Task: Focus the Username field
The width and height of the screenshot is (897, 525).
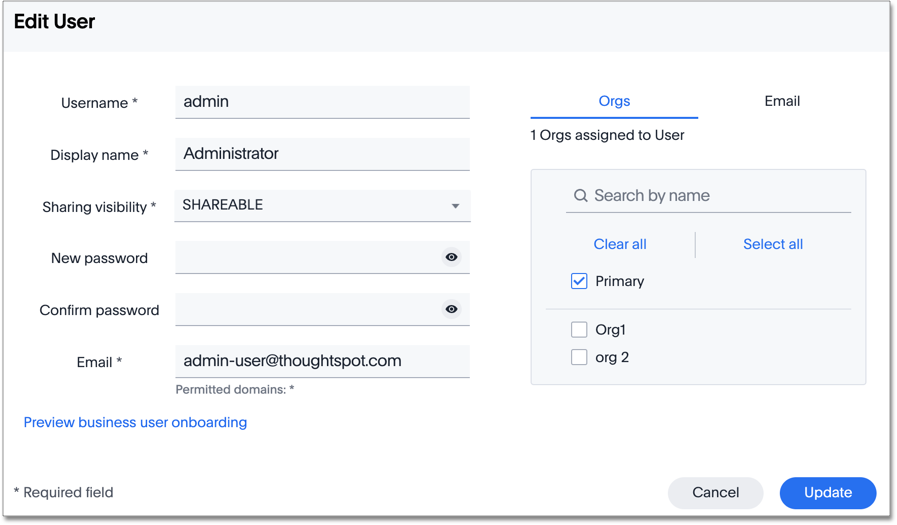Action: [x=322, y=102]
